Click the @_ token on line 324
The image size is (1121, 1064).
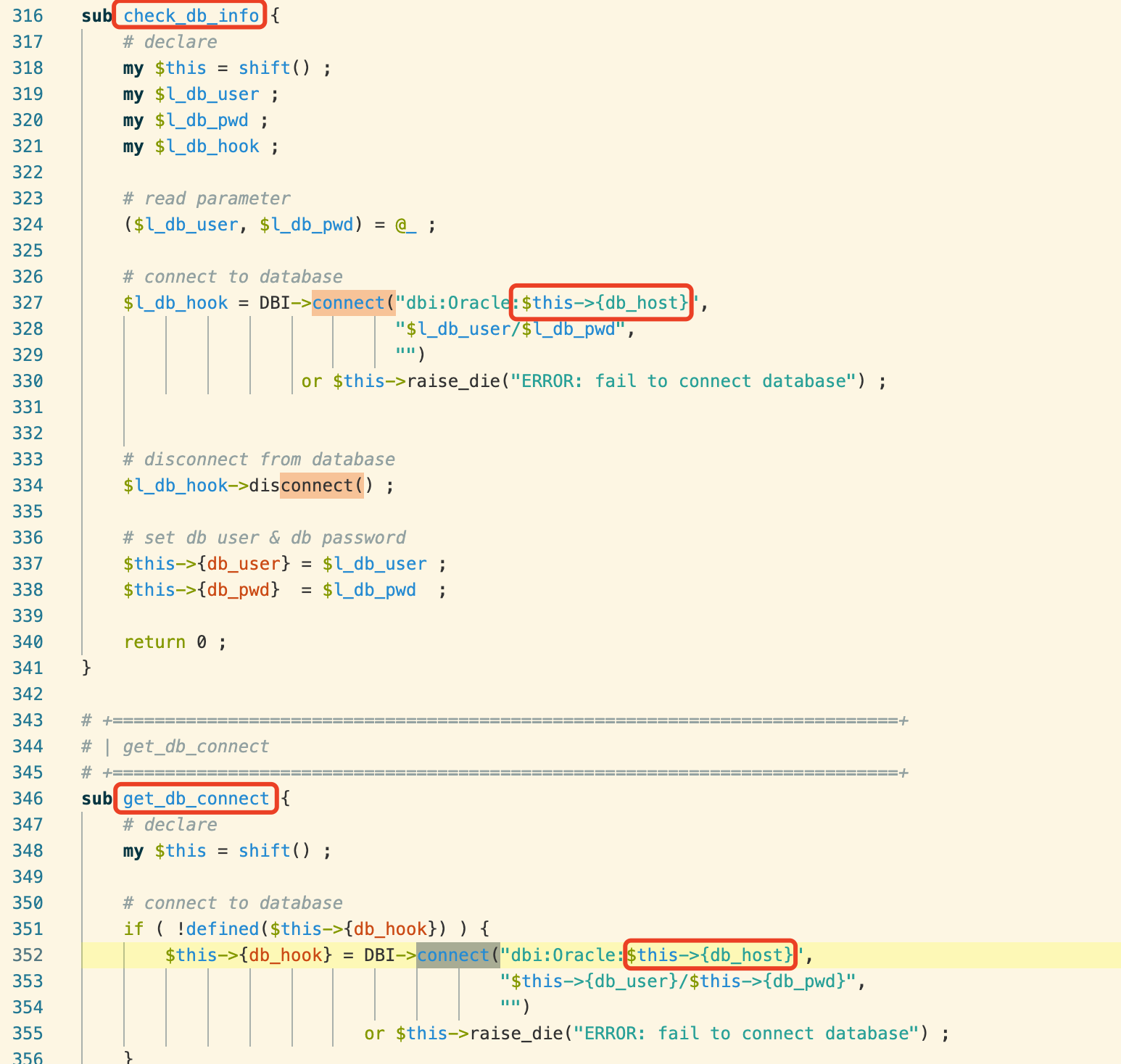(x=406, y=225)
